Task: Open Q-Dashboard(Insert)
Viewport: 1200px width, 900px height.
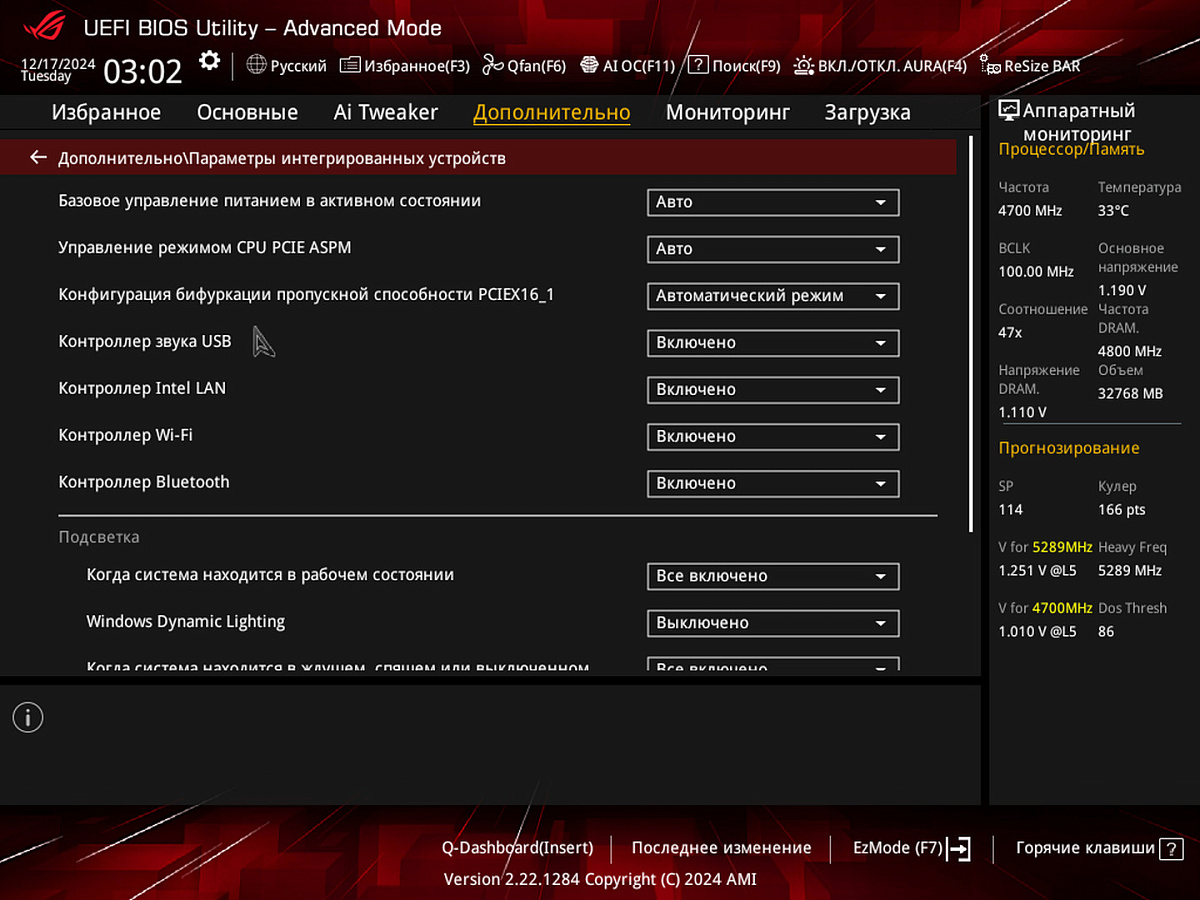Action: 518,848
